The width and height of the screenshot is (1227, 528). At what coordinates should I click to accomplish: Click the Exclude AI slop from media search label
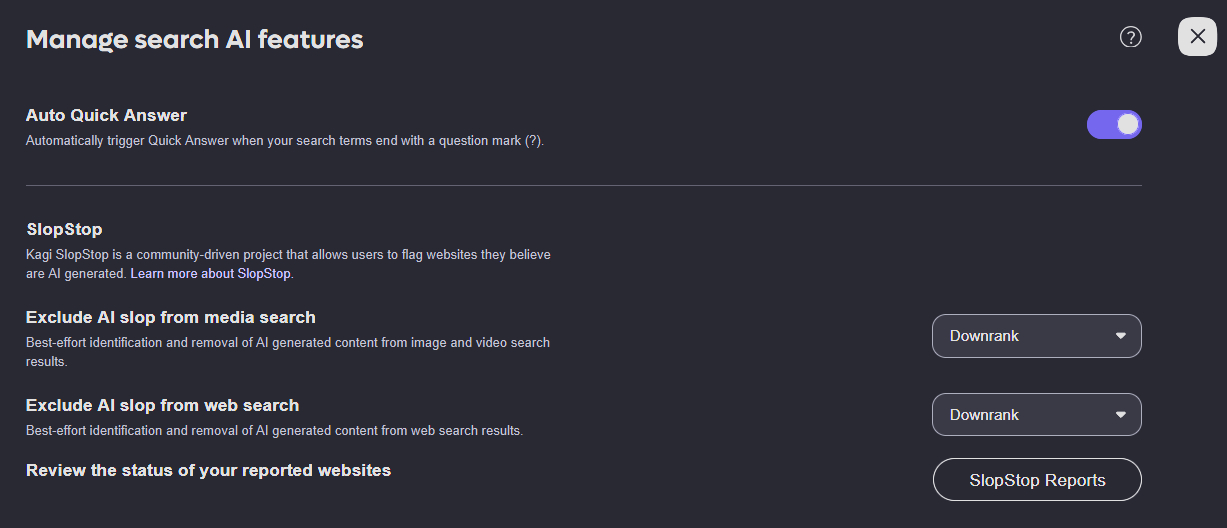pyautogui.click(x=170, y=317)
